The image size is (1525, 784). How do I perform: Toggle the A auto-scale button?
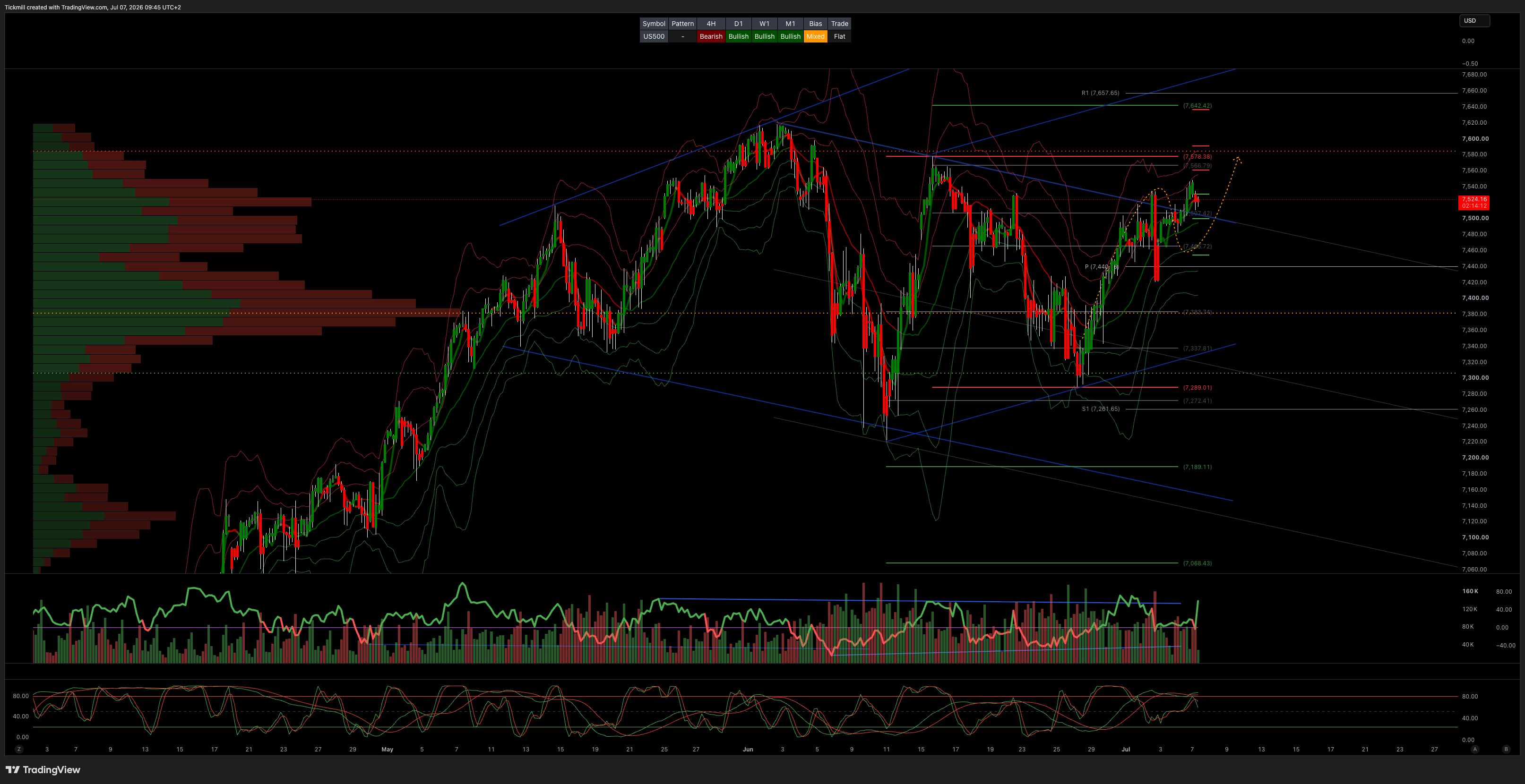[1475, 749]
